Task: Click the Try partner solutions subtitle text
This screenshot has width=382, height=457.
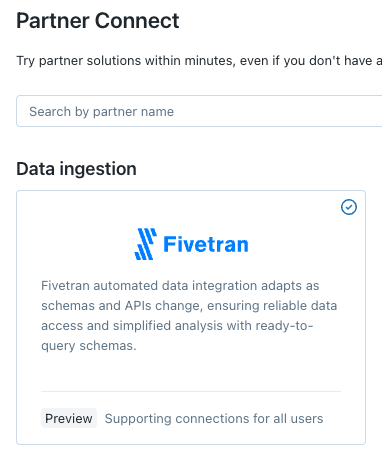Action: click(199, 61)
